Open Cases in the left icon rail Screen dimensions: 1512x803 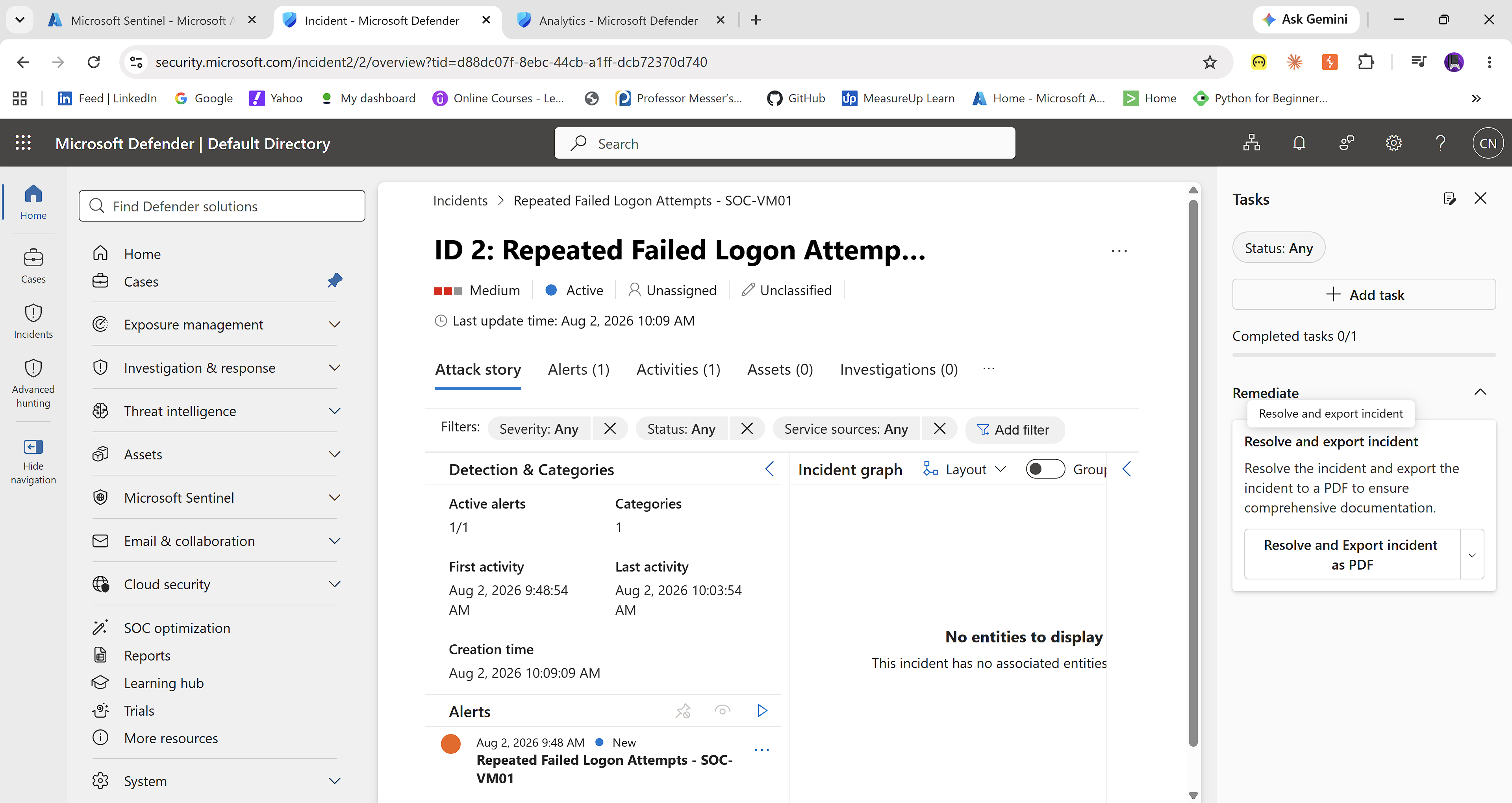(33, 266)
